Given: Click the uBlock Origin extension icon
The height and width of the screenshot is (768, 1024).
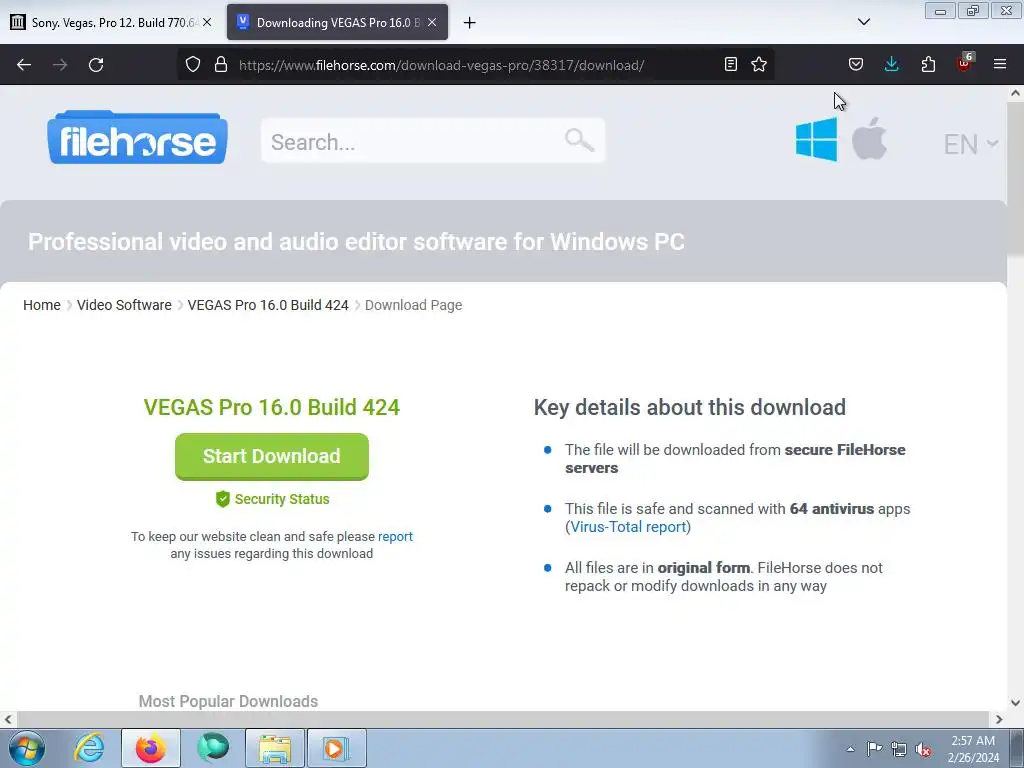Looking at the screenshot, I should [964, 63].
